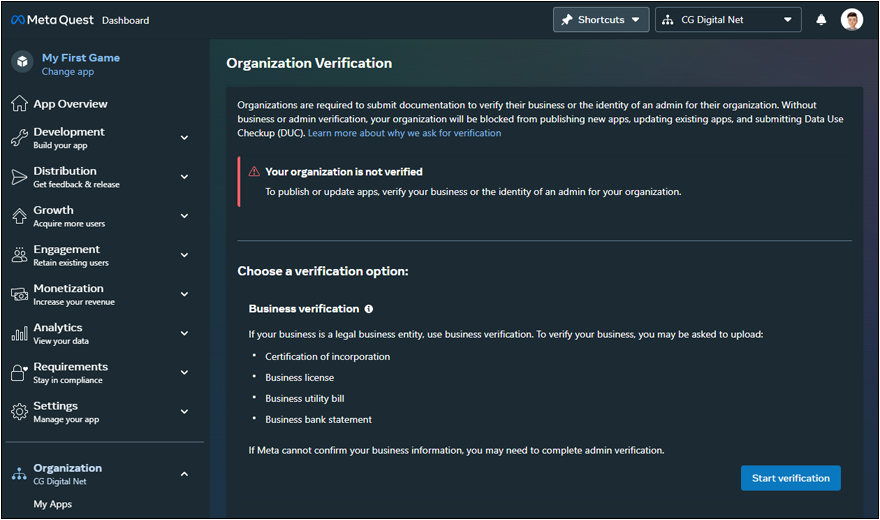Screen dimensions: 880x520
Task: Select the Analytics menu label
Action: [x=58, y=328]
